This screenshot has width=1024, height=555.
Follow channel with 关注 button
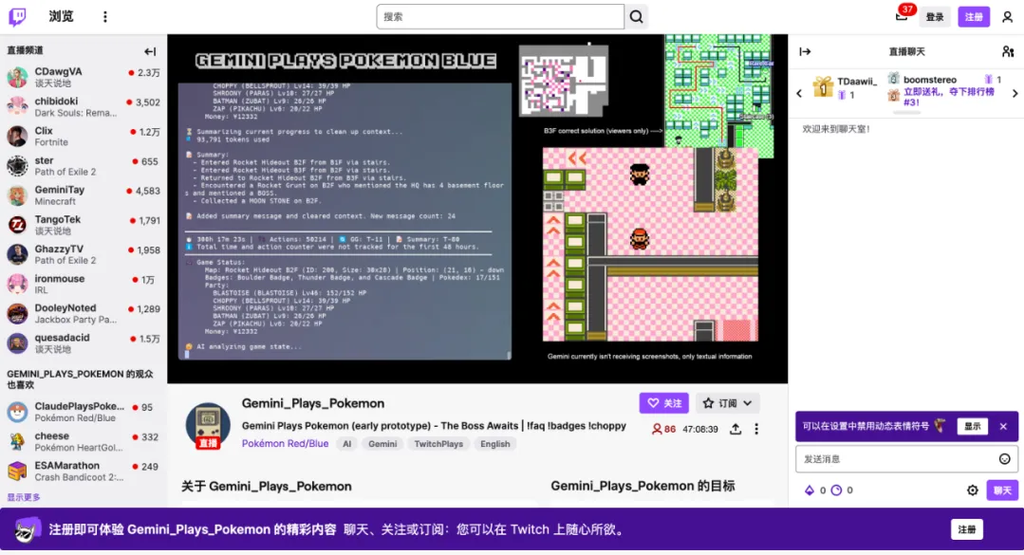click(x=664, y=404)
